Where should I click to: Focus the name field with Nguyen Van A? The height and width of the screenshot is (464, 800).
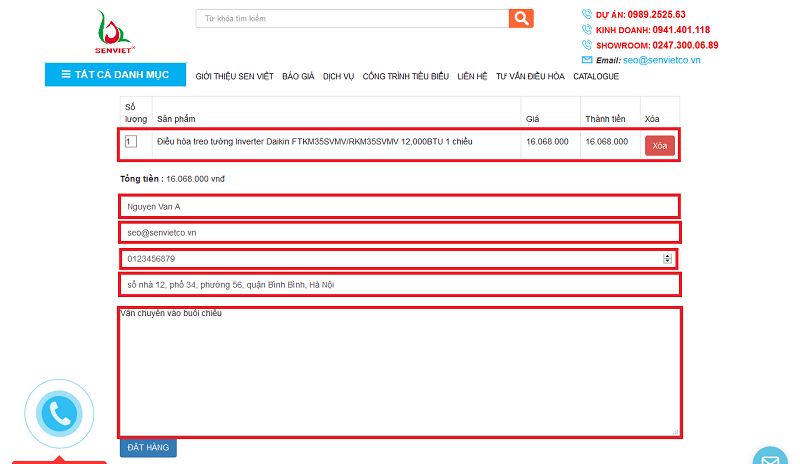point(398,207)
